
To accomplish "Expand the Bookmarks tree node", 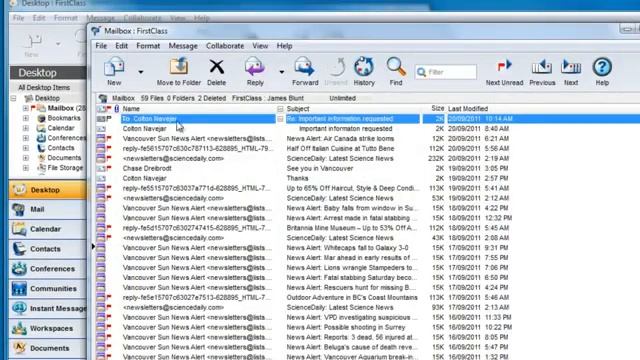I will point(26,118).
